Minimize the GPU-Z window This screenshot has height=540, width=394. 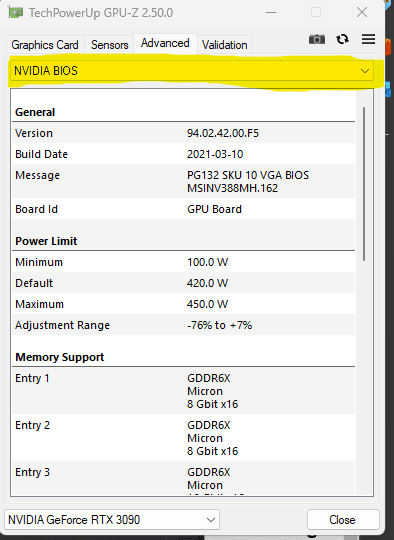(271, 12)
